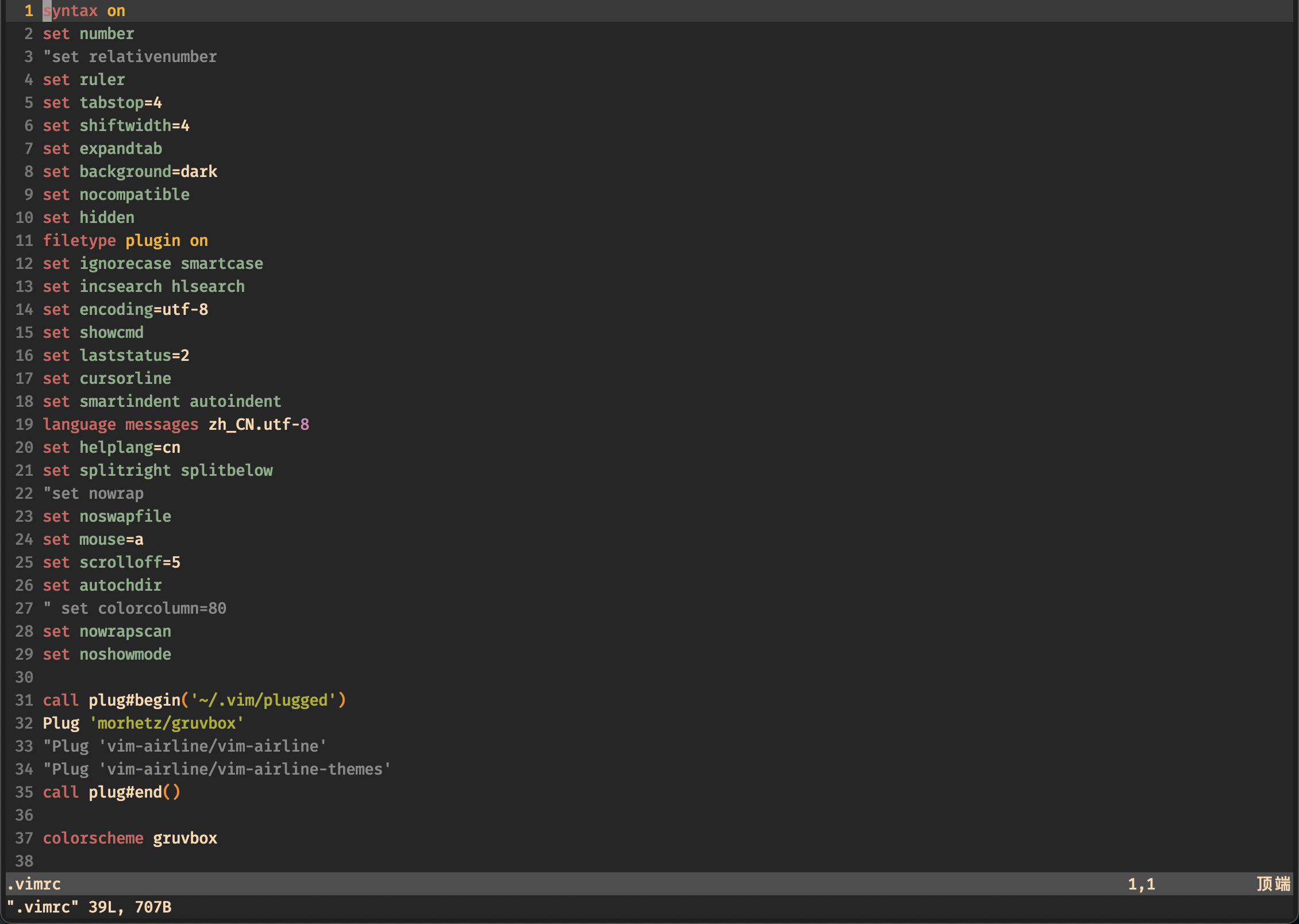Click the 'set hidden' line
Screen dimensions: 1299x924
[x=89, y=218]
